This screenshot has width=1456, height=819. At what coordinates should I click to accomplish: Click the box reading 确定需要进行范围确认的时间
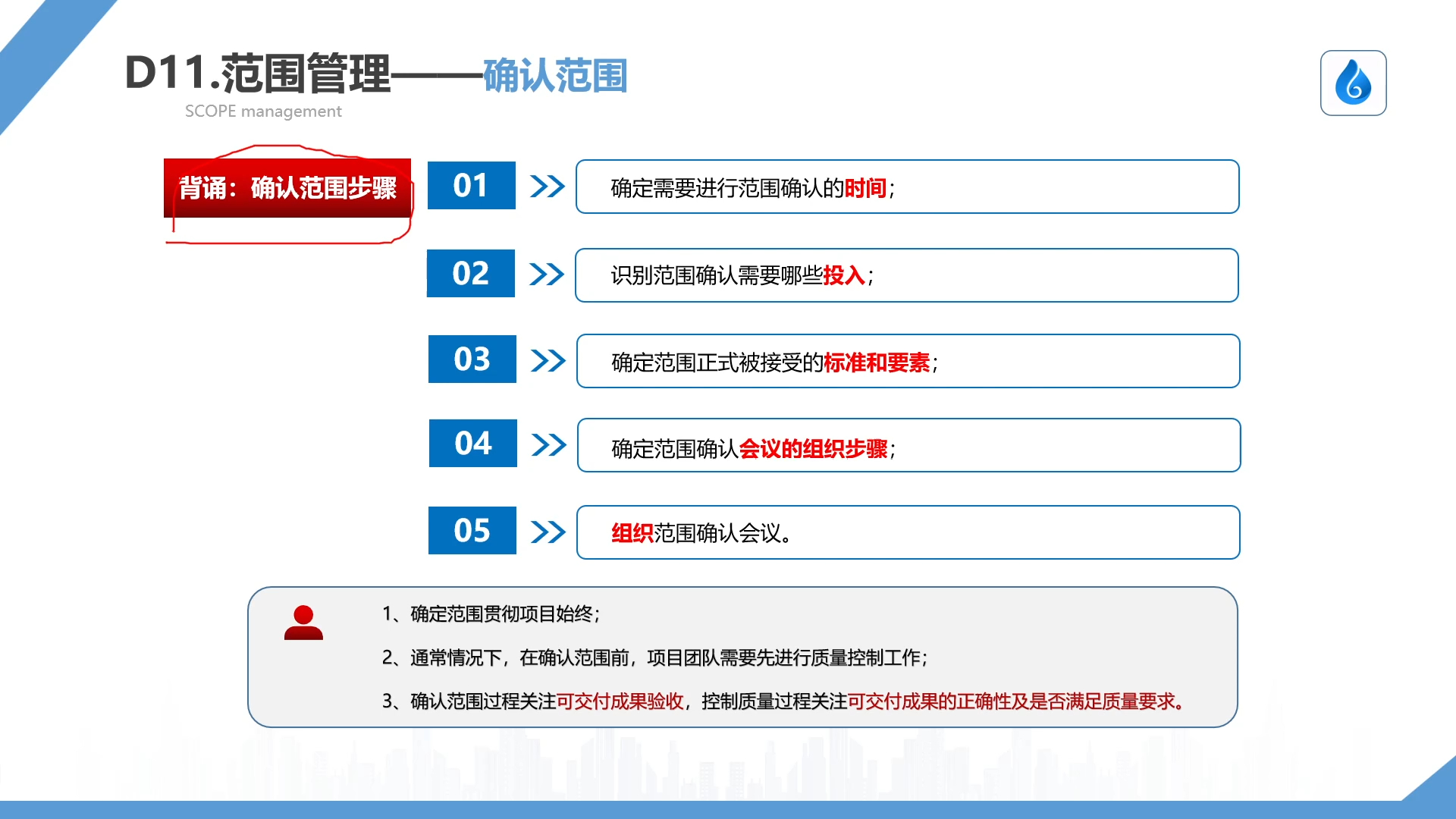coord(908,187)
